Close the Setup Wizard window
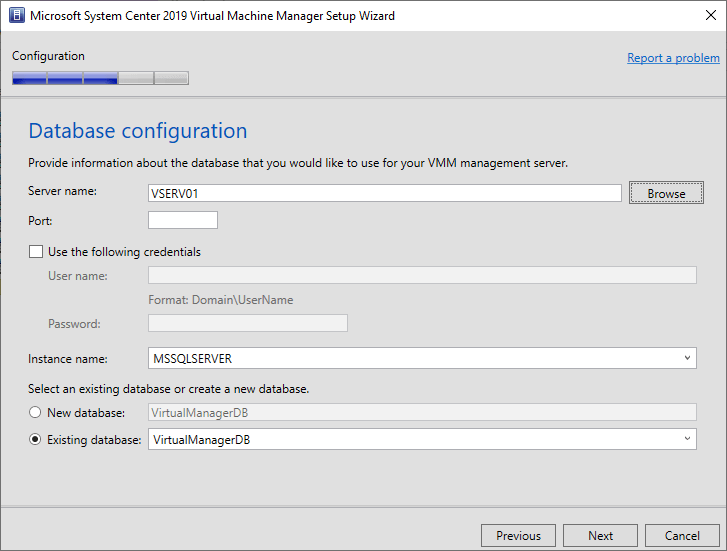727x551 pixels. (710, 15)
